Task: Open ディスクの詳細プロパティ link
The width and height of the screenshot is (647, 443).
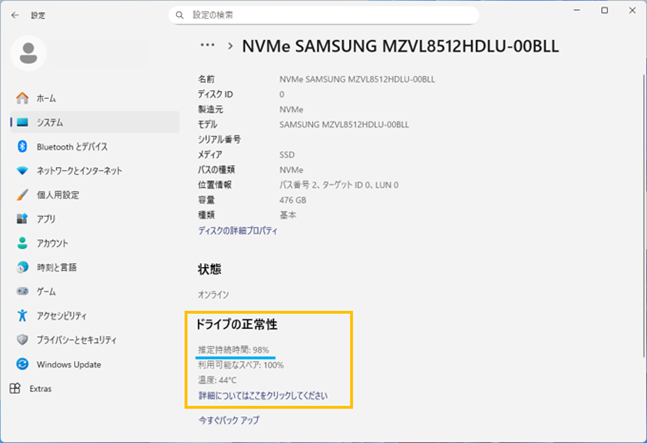Action: pyautogui.click(x=238, y=231)
